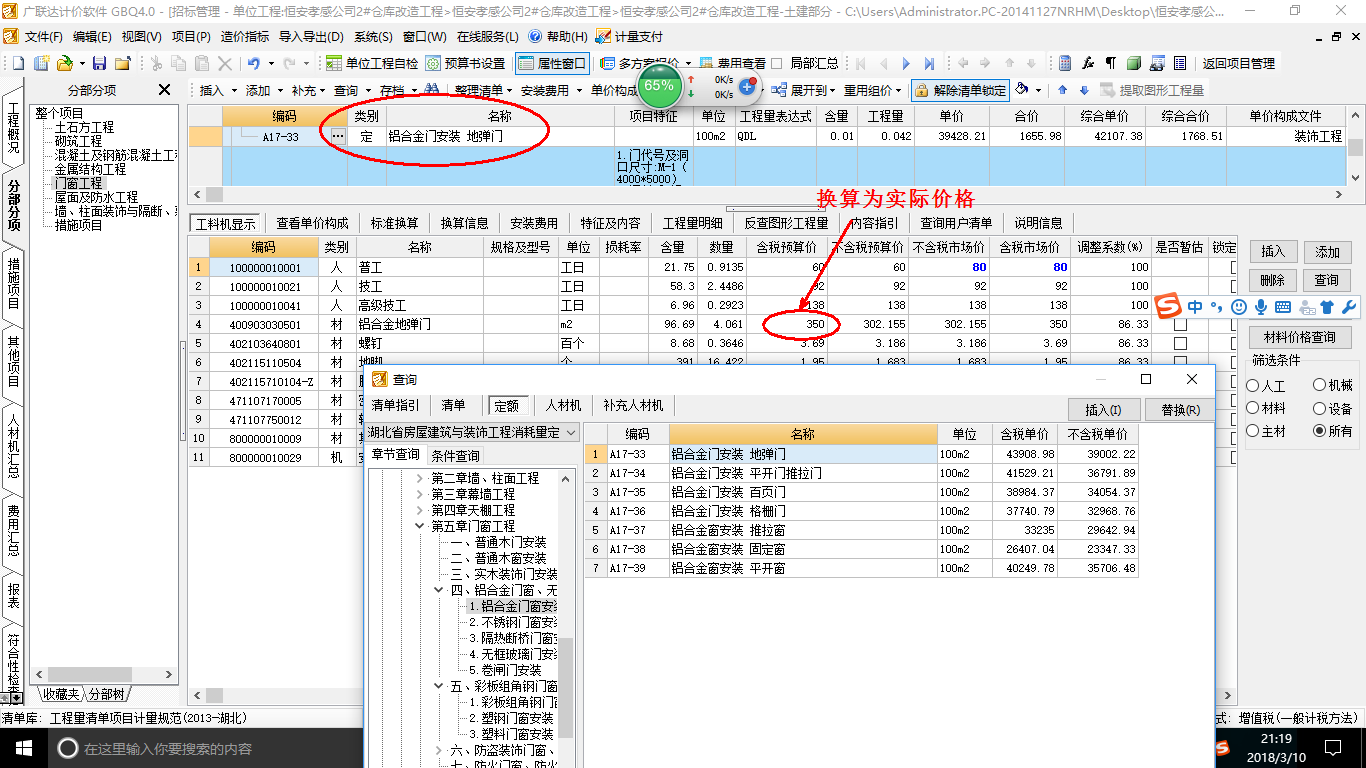Select the 材料 filter radio button

tap(1253, 408)
